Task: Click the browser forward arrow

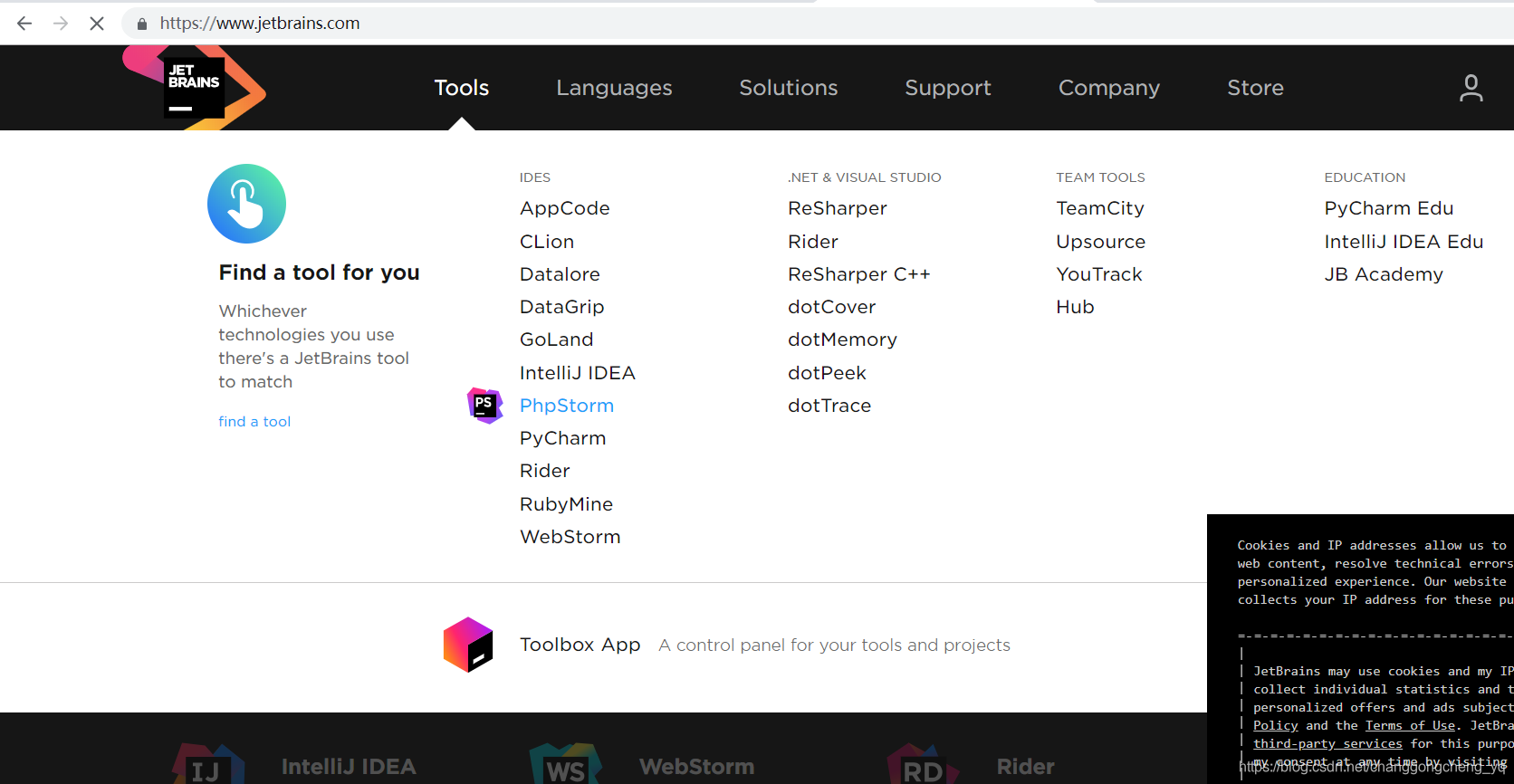Action: 61,24
